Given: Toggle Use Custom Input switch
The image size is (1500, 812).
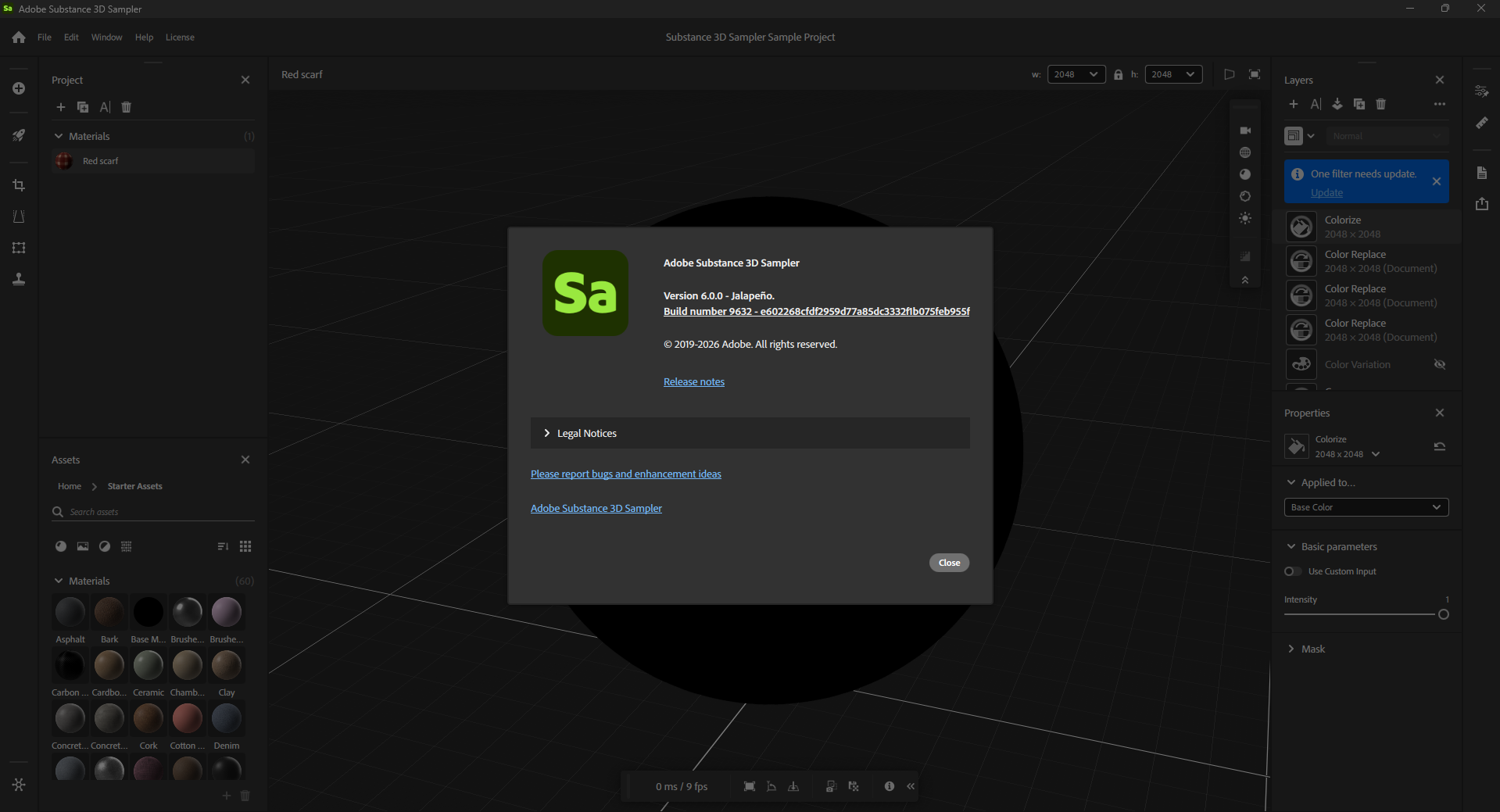Looking at the screenshot, I should pos(1293,571).
